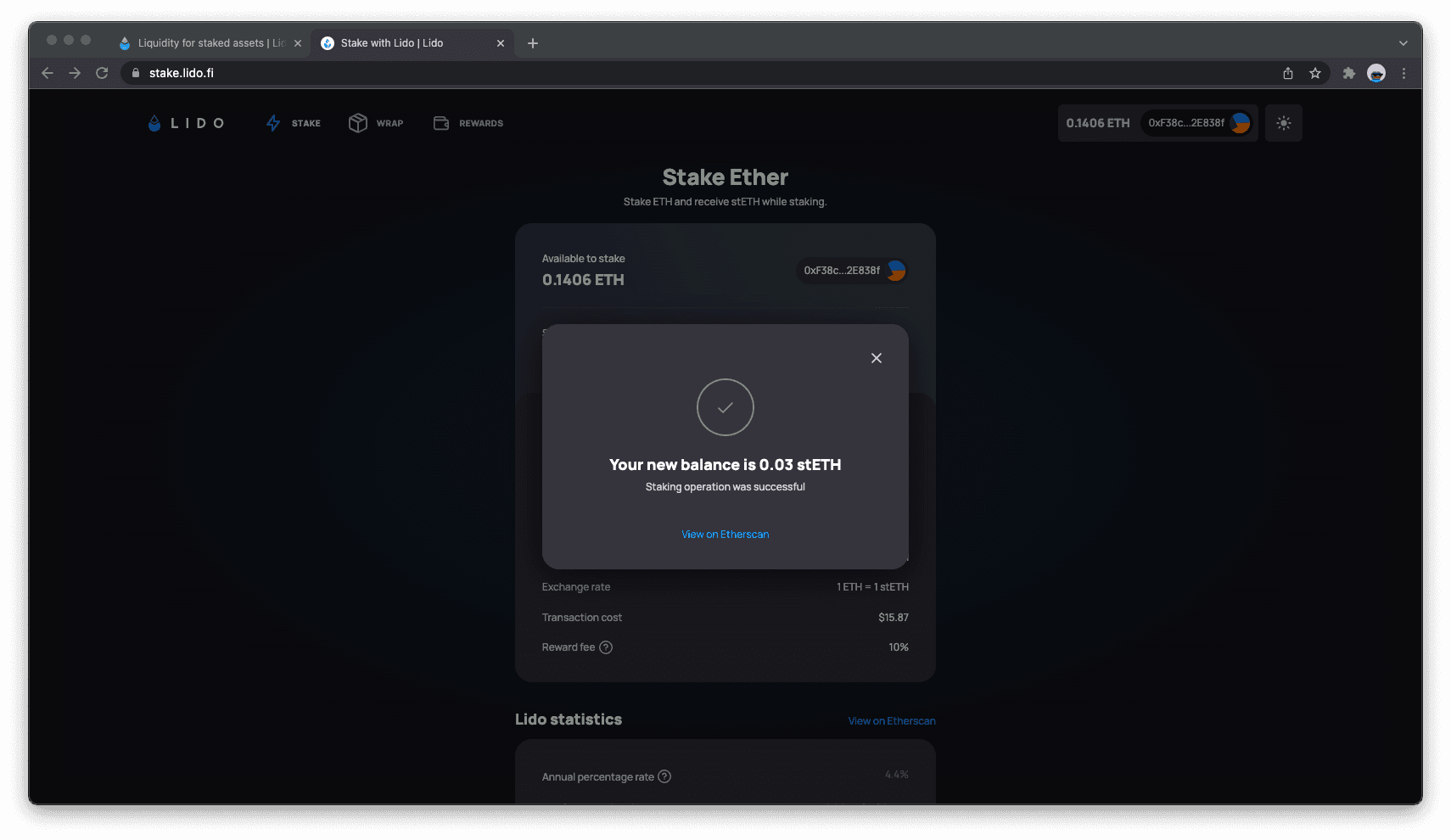Toggle the light theme sun button

1284,123
